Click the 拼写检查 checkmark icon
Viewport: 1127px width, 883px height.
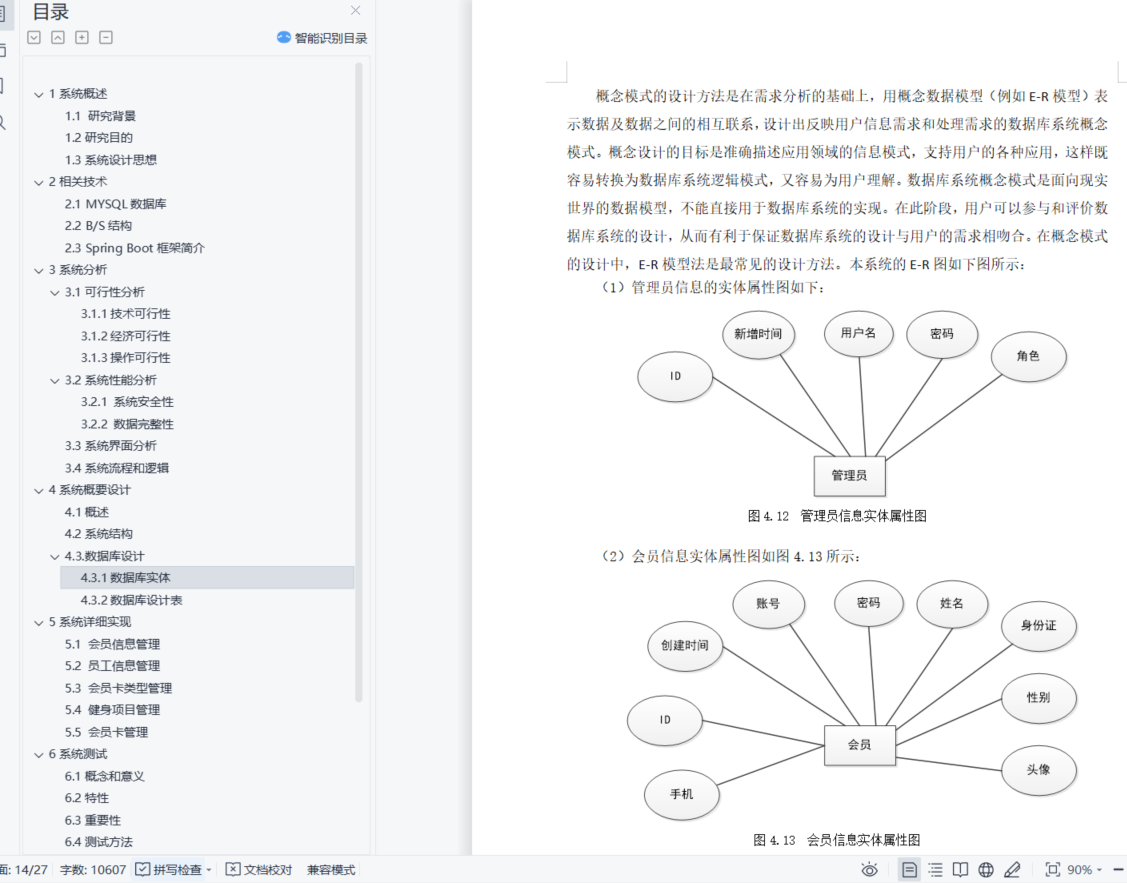click(x=142, y=870)
